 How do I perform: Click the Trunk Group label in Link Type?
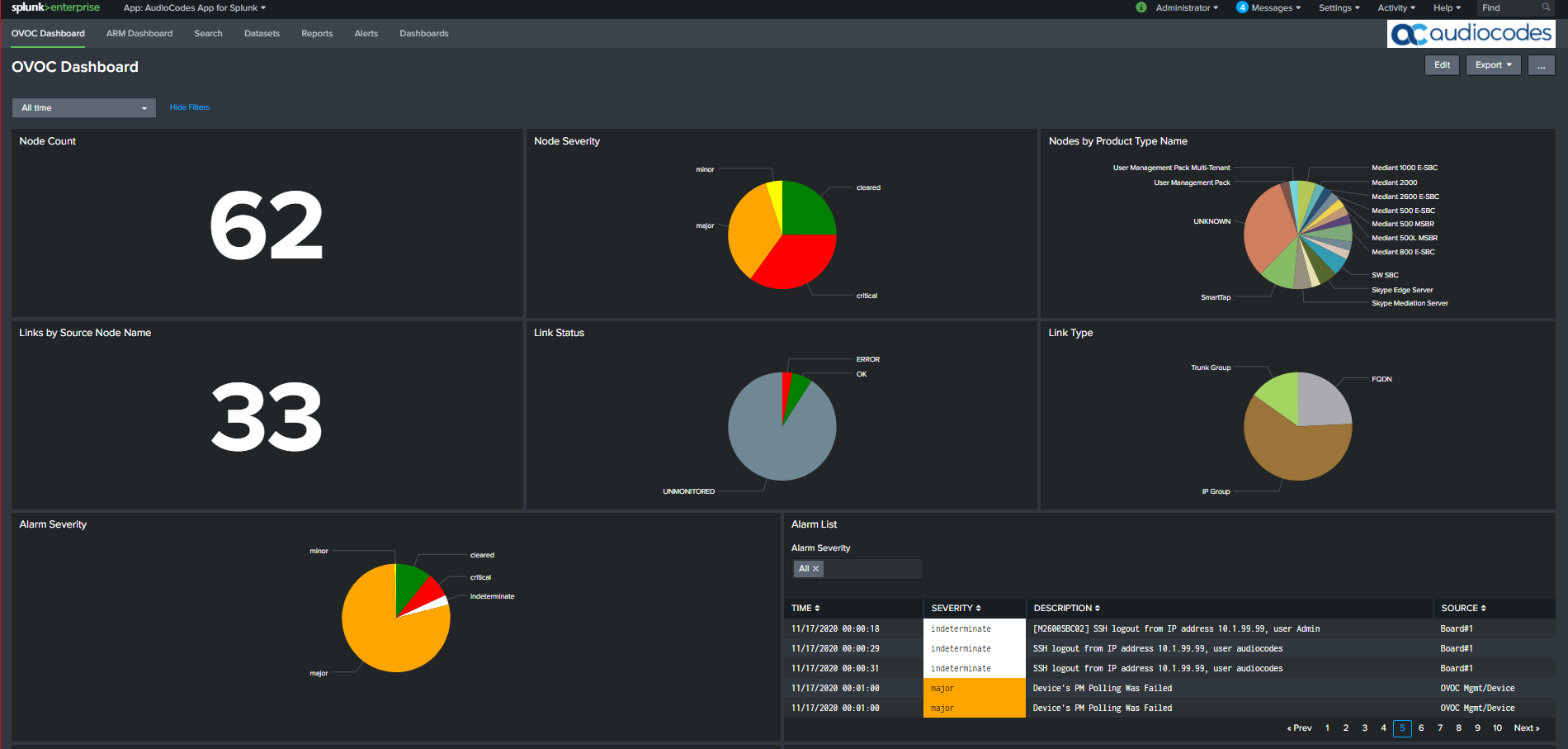click(1211, 368)
